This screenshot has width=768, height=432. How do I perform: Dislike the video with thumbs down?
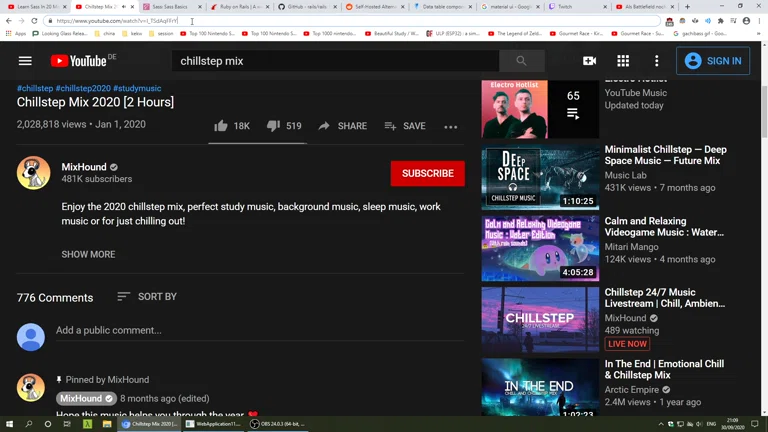tap(284, 126)
